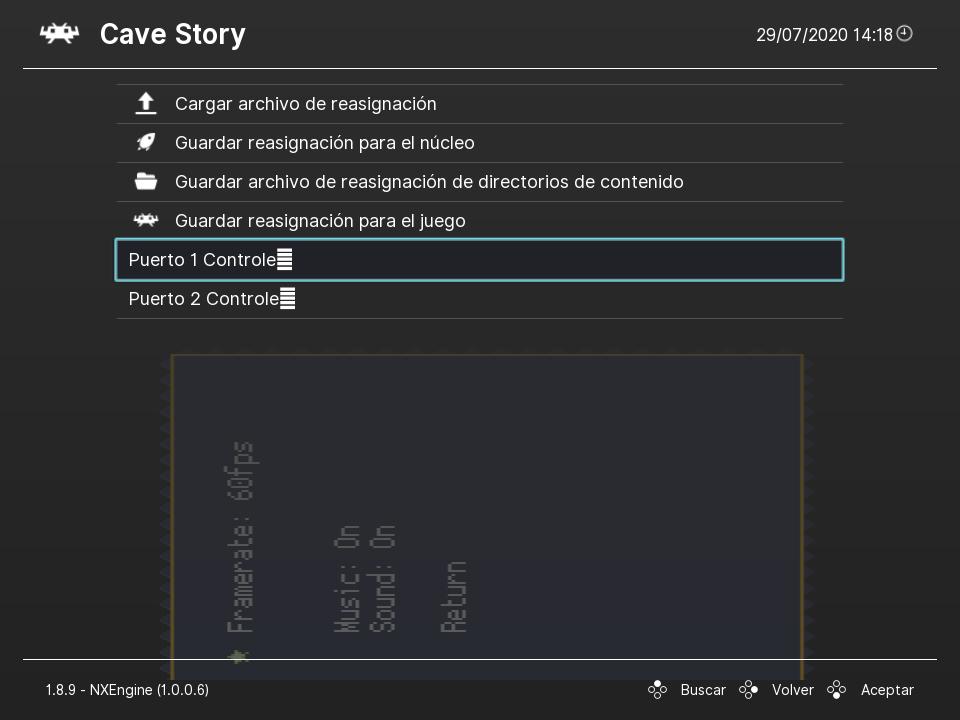This screenshot has width=960, height=720.
Task: Click the Return text in game preview
Action: (x=454, y=596)
